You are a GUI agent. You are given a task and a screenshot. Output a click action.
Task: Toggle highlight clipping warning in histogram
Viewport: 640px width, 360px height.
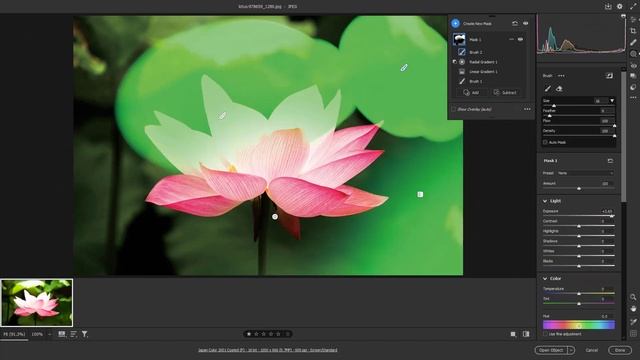pyautogui.click(x=623, y=16)
